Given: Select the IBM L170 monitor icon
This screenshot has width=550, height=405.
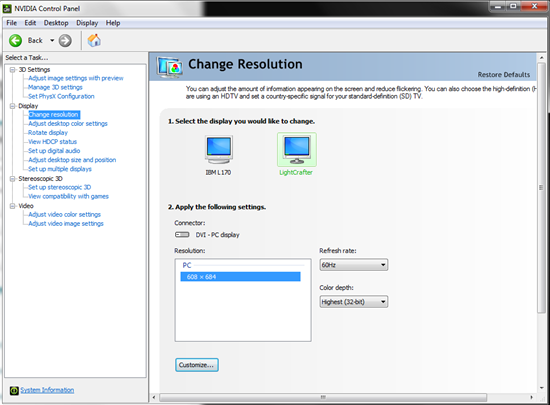Looking at the screenshot, I should [x=219, y=150].
